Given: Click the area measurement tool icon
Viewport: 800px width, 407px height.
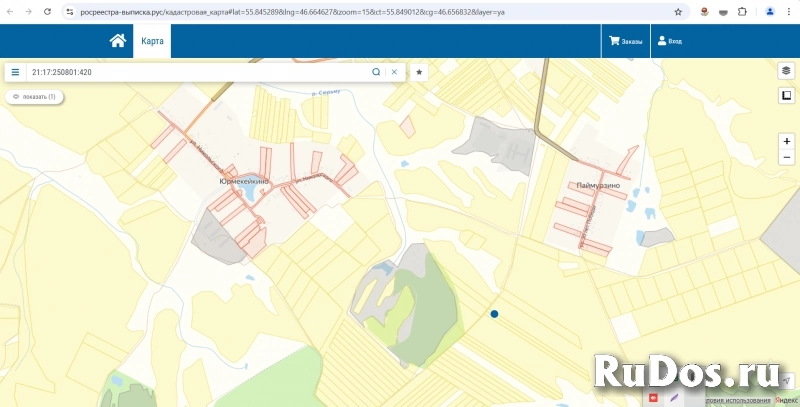Looking at the screenshot, I should [x=787, y=96].
